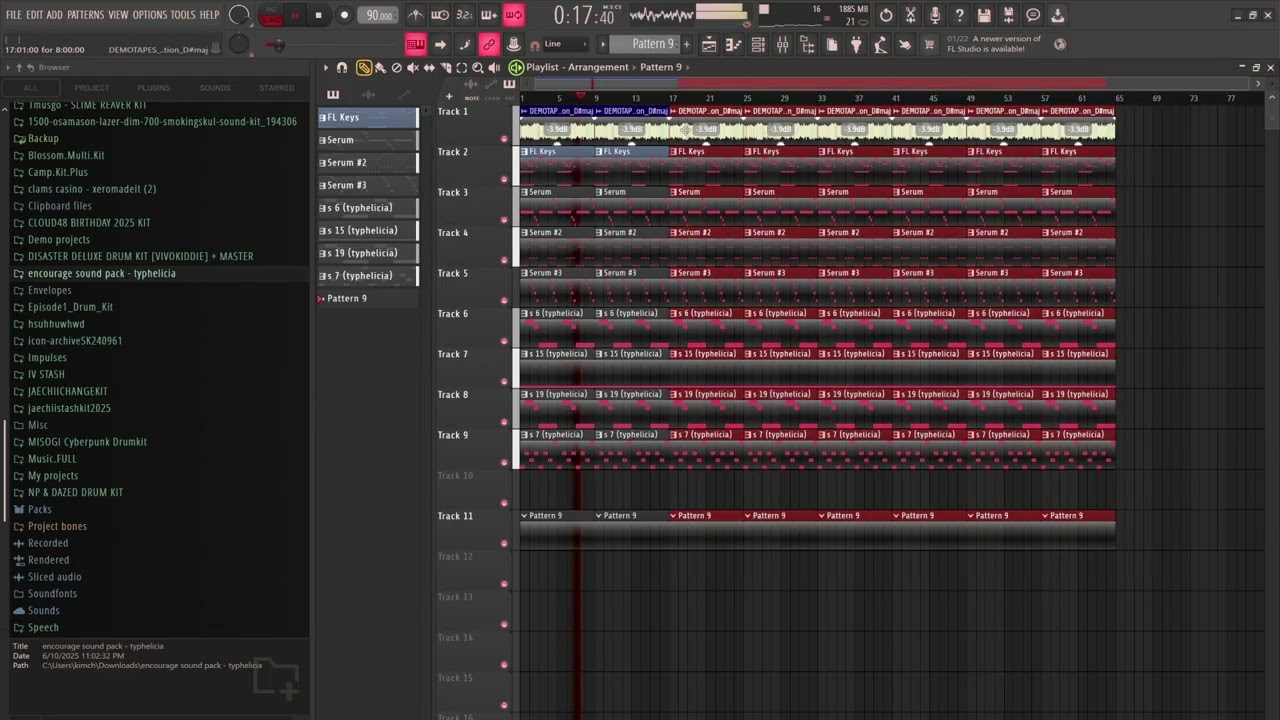The width and height of the screenshot is (1280, 720).
Task: Save the project with floppy disk icon
Action: 984,15
